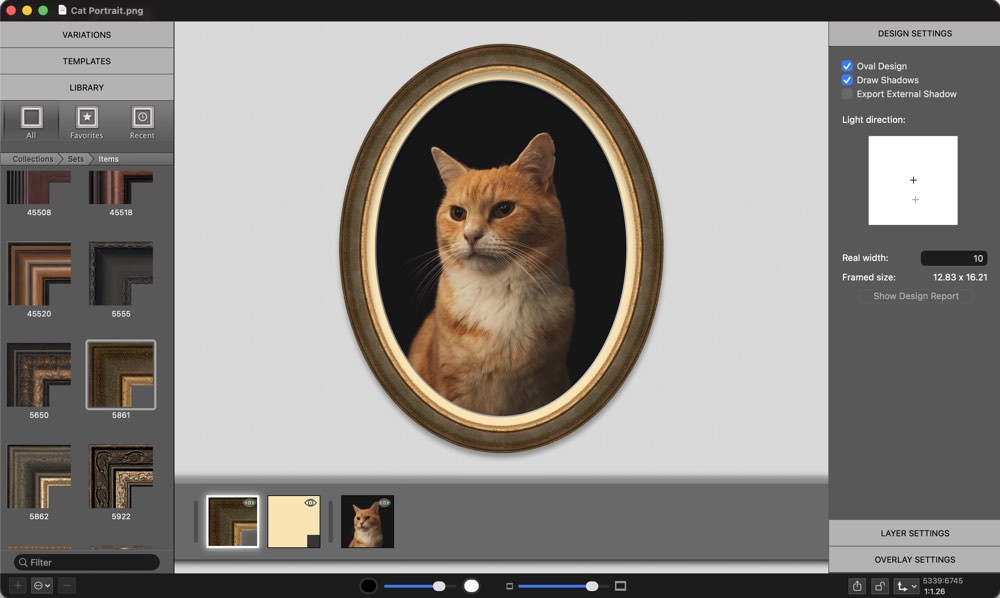
Task: Click the unlock padlock icon near bottom right
Action: click(881, 585)
